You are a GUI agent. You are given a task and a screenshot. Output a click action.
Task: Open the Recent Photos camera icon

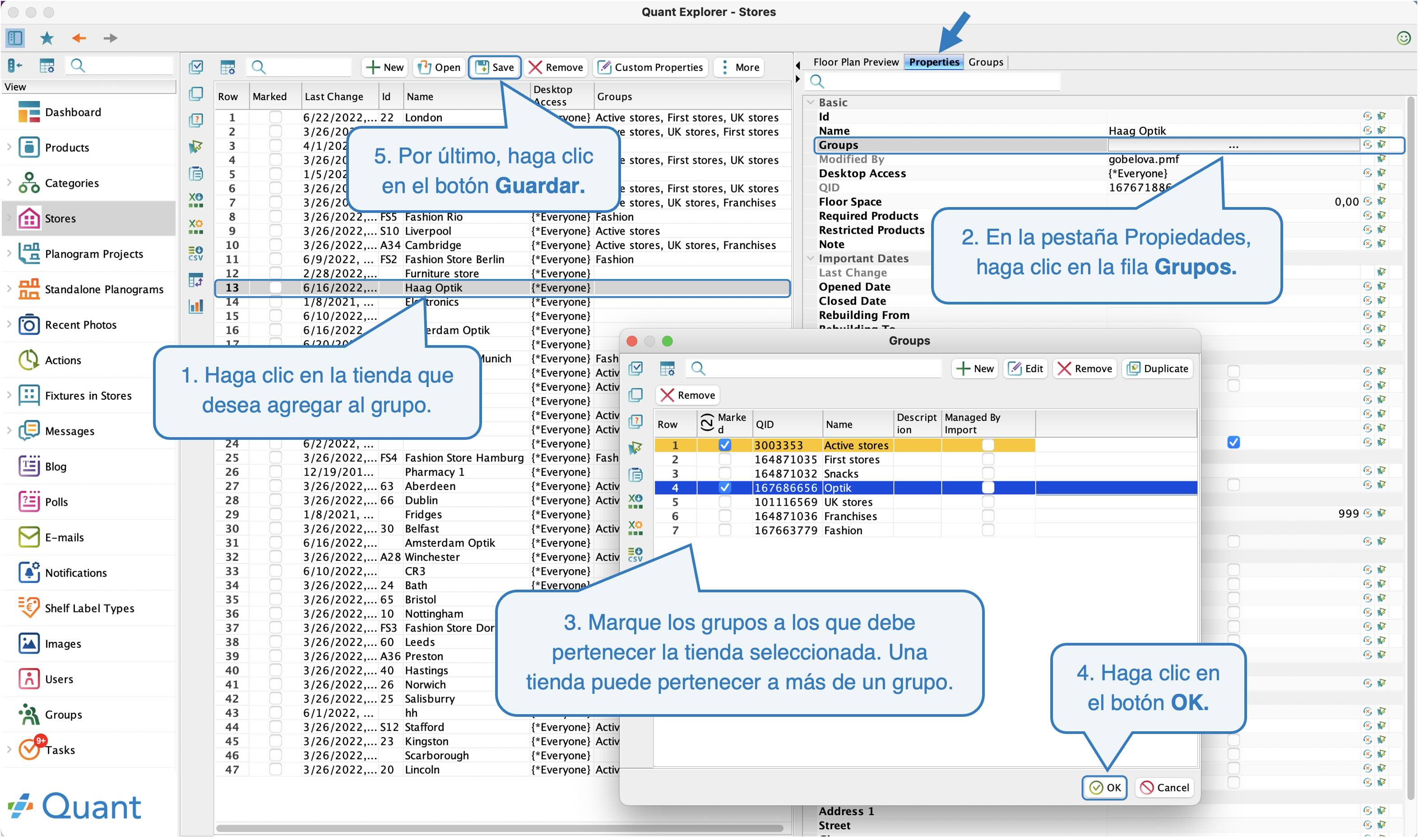(29, 325)
